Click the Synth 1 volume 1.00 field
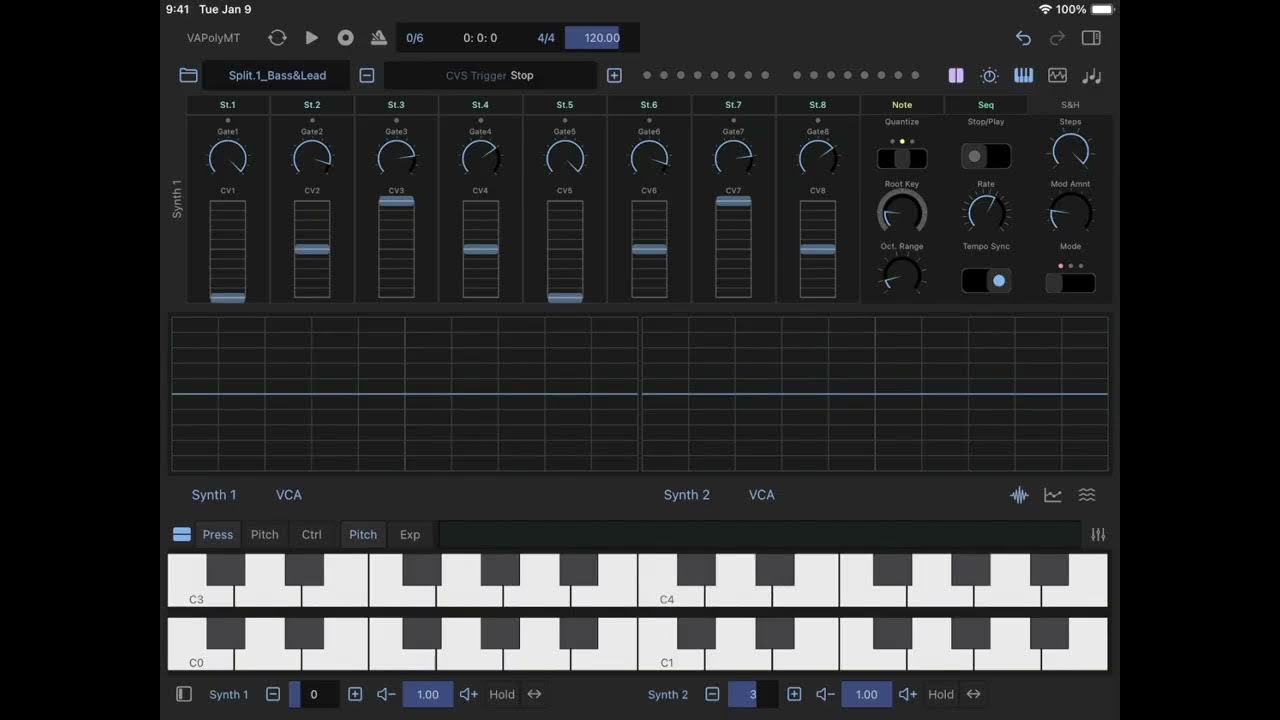 tap(428, 694)
